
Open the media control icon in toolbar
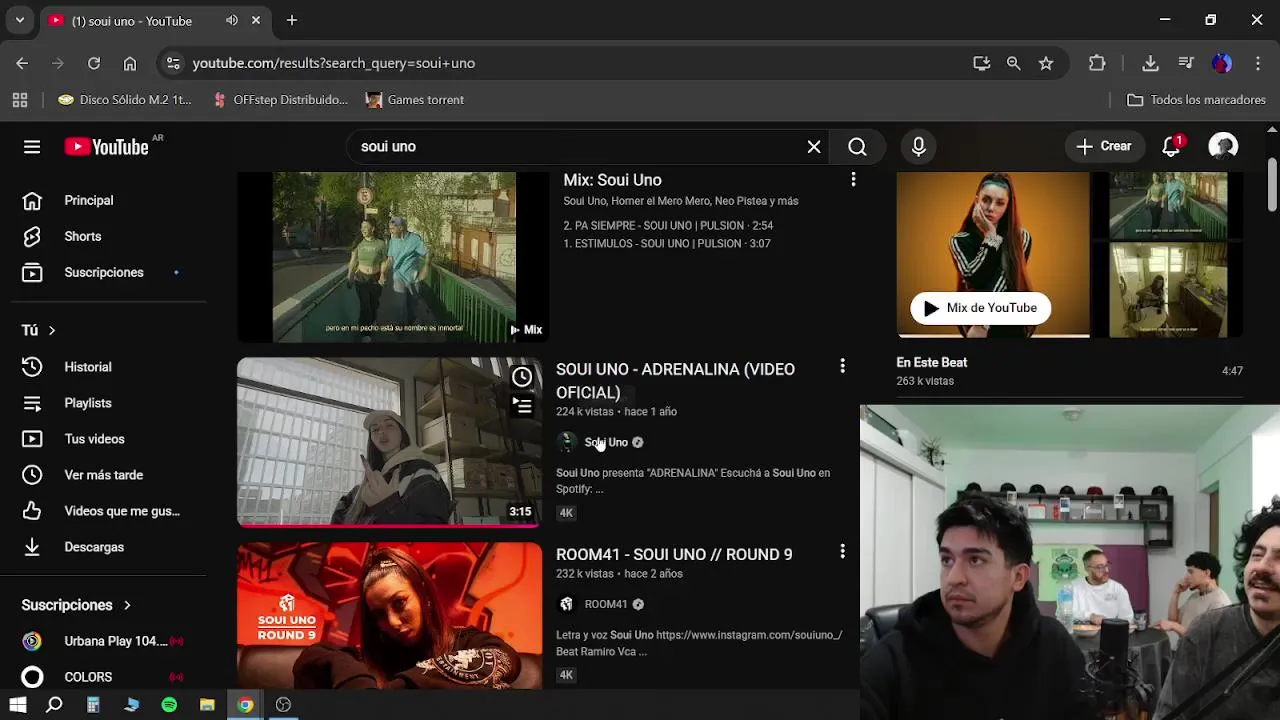[1186, 63]
